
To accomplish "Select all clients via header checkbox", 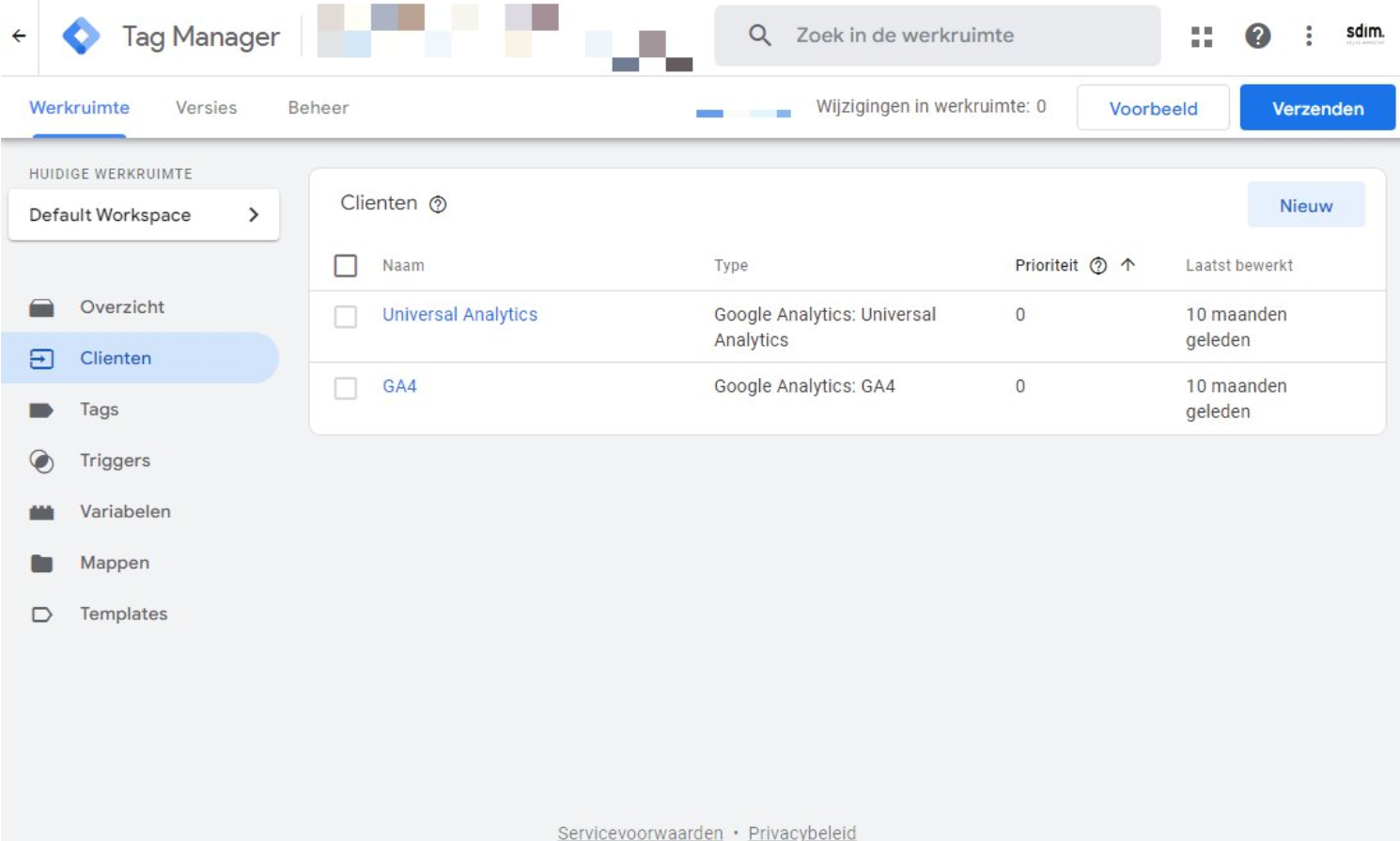I will click(346, 266).
